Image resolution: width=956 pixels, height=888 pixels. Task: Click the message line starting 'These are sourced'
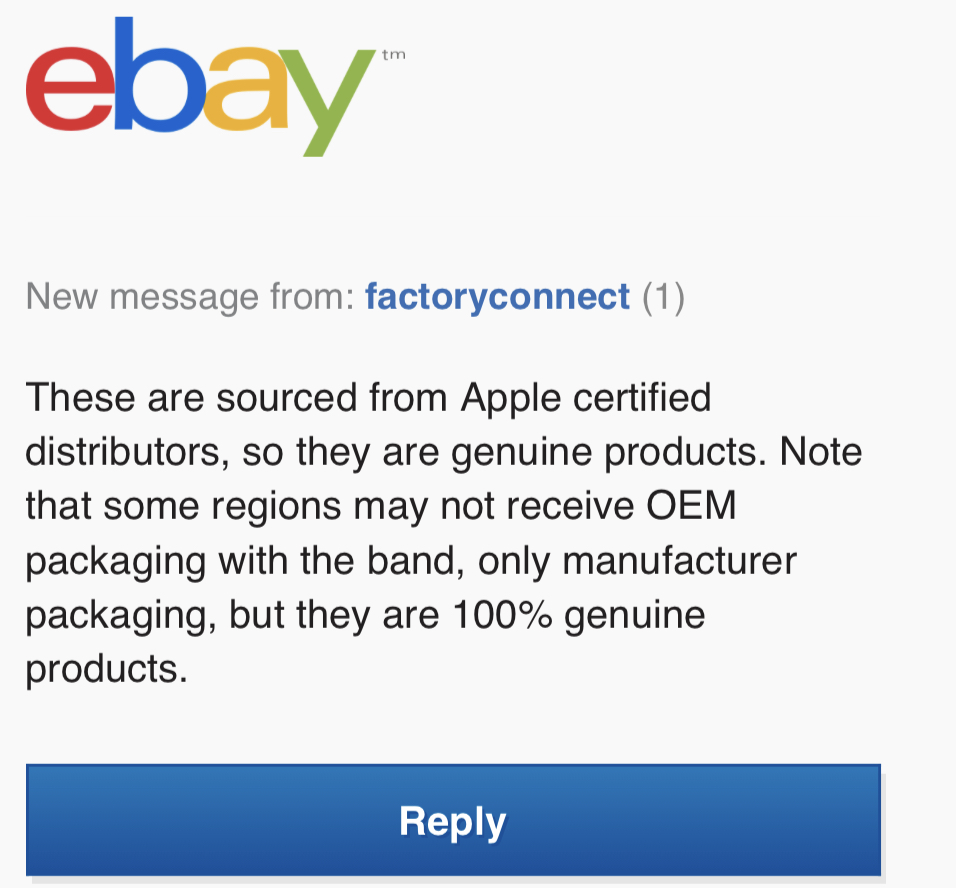[x=368, y=399]
